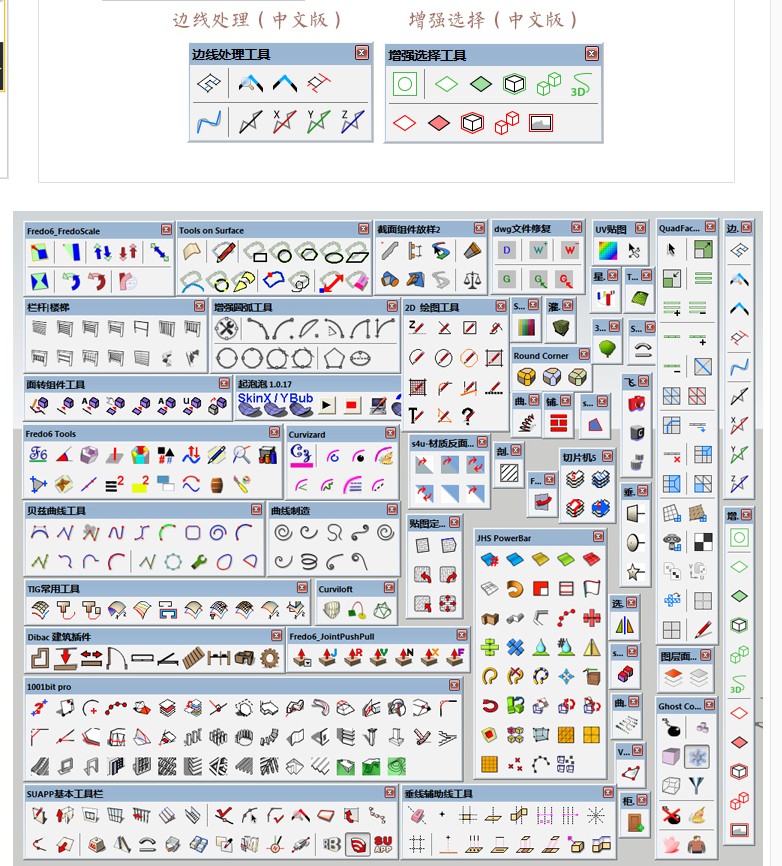Click the pink eraser icon in Tools on Surface

coord(358,282)
